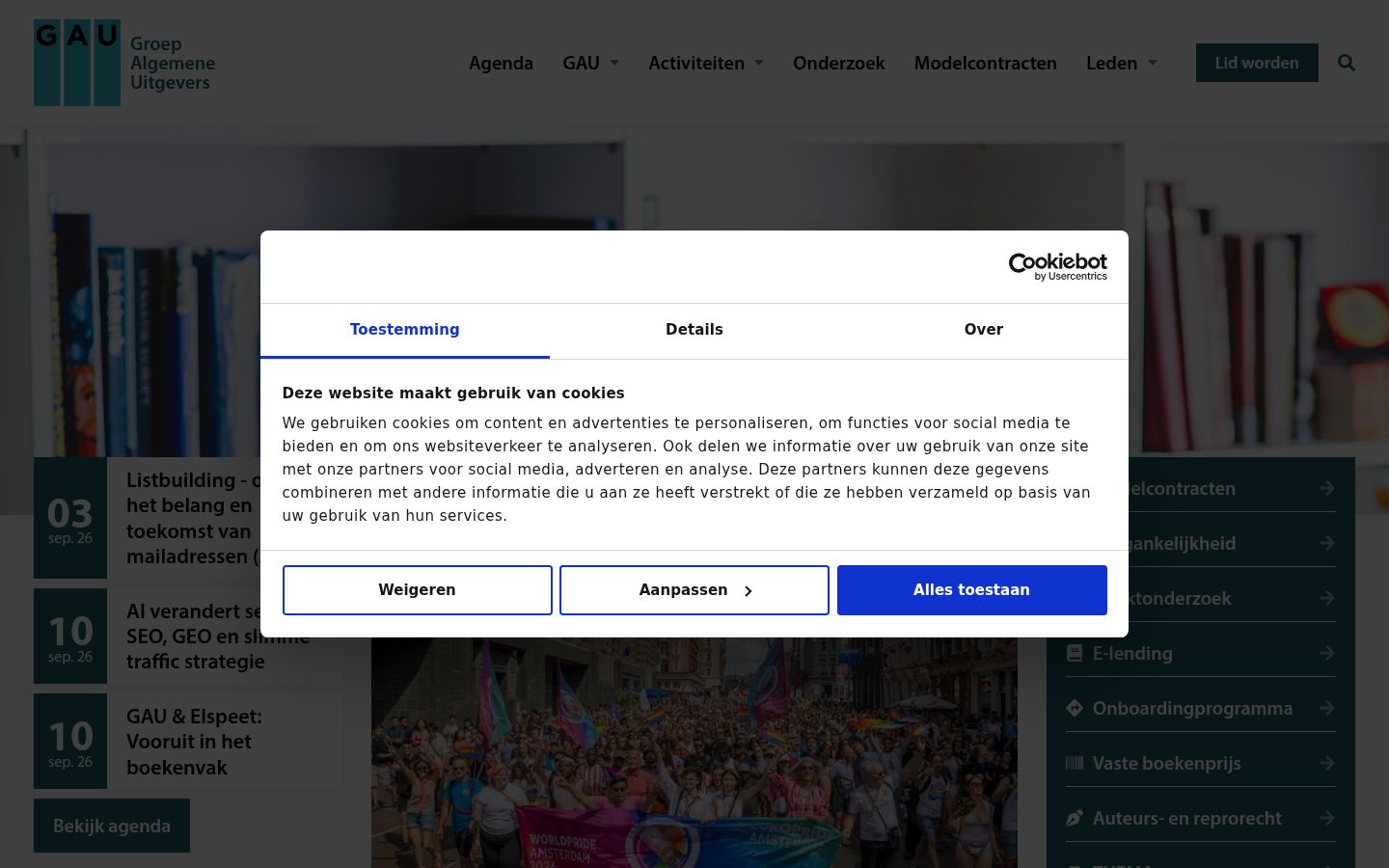The image size is (1389, 868).
Task: Click arrow beside Marktonderzoek sidebar item
Action: pyautogui.click(x=1327, y=598)
